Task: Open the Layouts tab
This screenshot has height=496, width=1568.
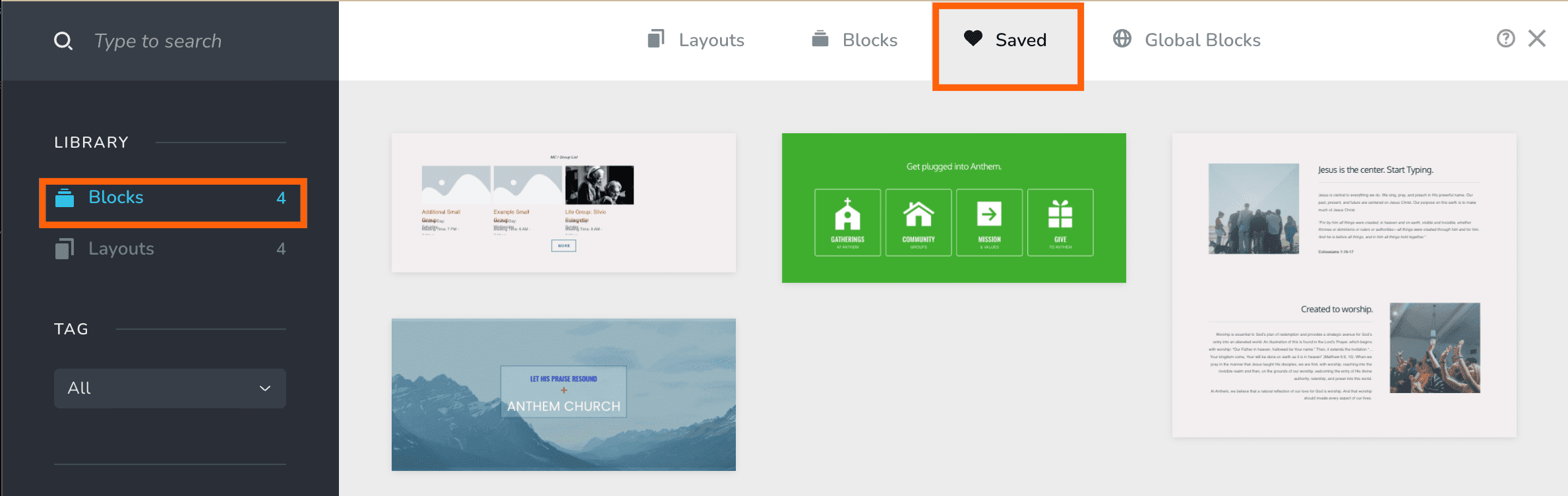Action: 696,40
